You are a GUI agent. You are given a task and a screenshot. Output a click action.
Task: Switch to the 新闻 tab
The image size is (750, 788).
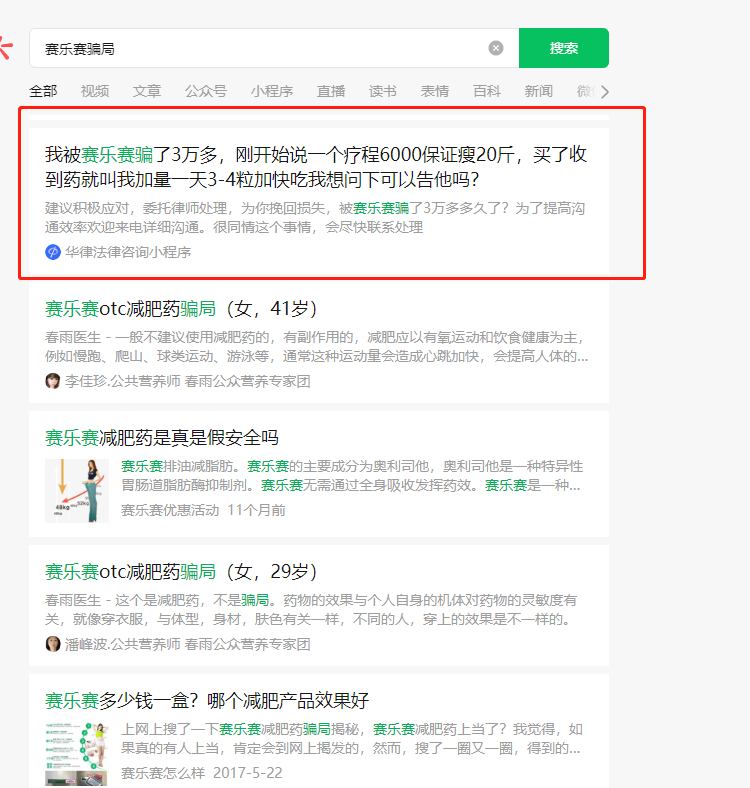[x=538, y=91]
